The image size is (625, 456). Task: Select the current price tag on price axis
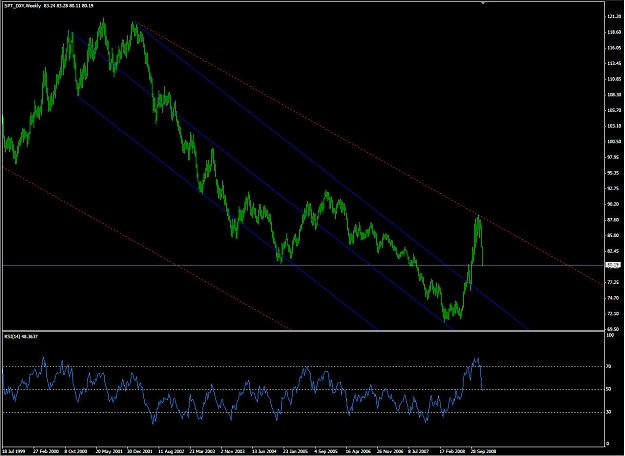coord(613,265)
